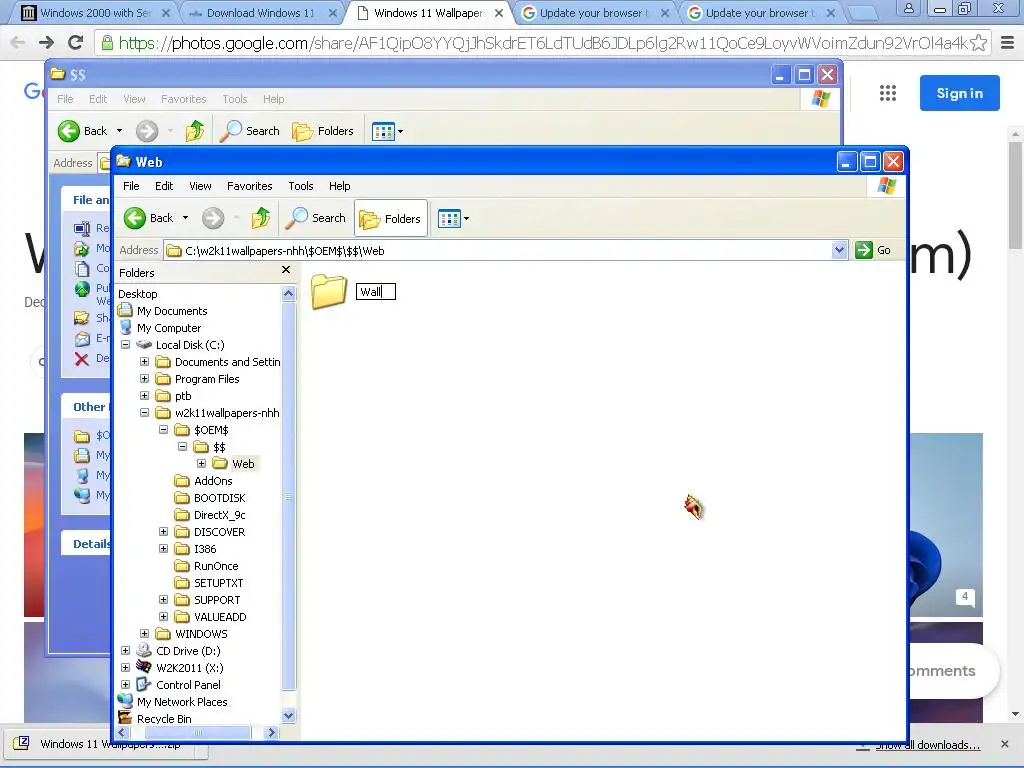Reload the browser page
The height and width of the screenshot is (768, 1024).
click(x=76, y=43)
